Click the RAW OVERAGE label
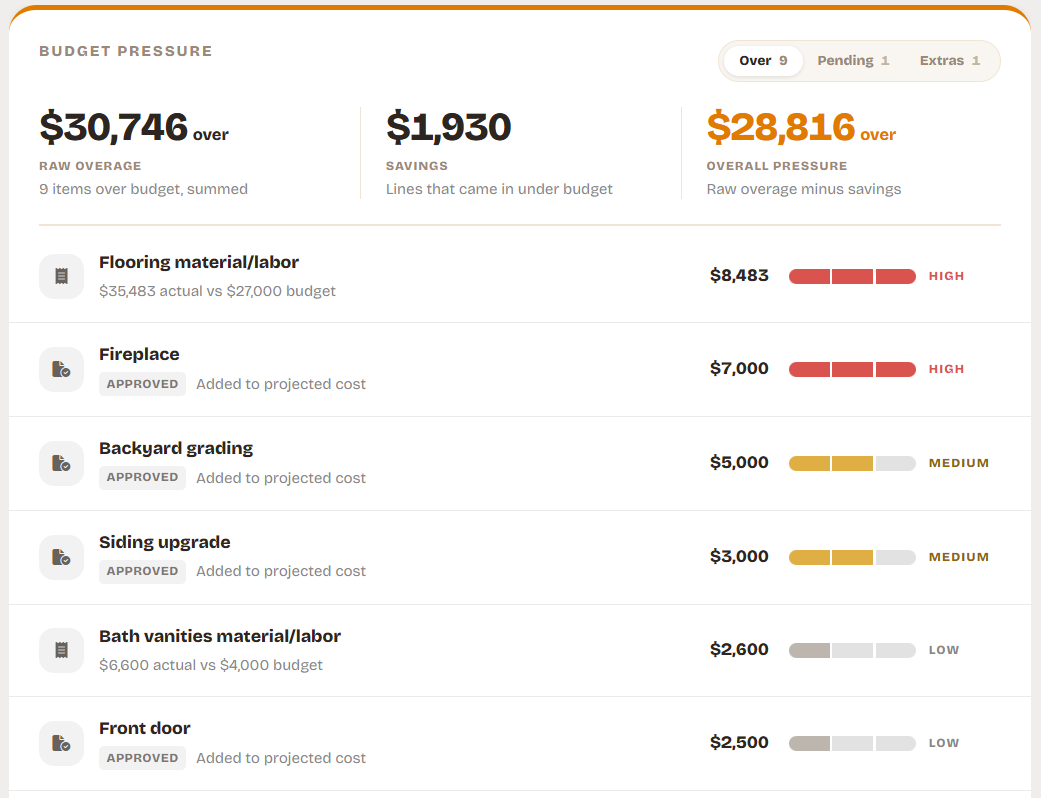The height and width of the screenshot is (798, 1041). pos(90,166)
